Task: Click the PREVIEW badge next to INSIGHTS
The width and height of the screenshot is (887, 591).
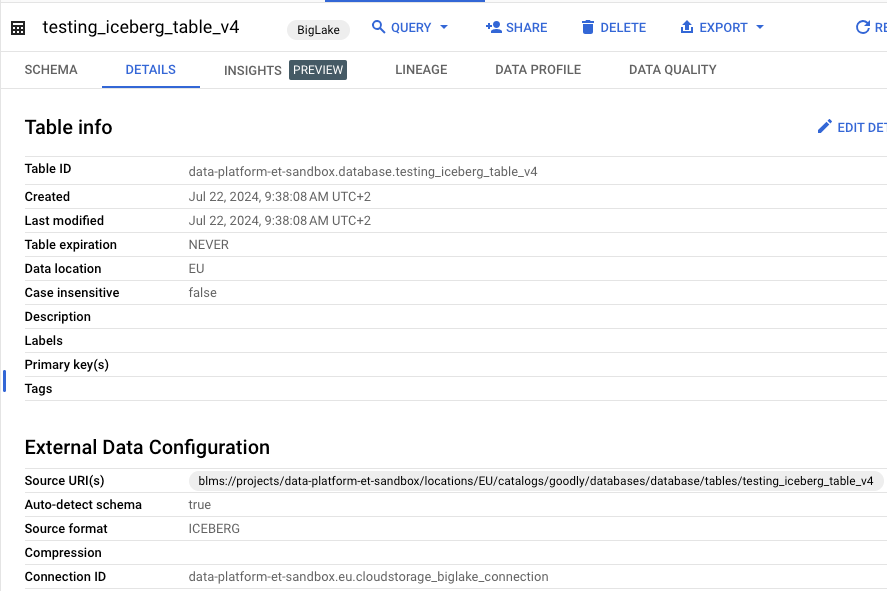Action: (318, 70)
